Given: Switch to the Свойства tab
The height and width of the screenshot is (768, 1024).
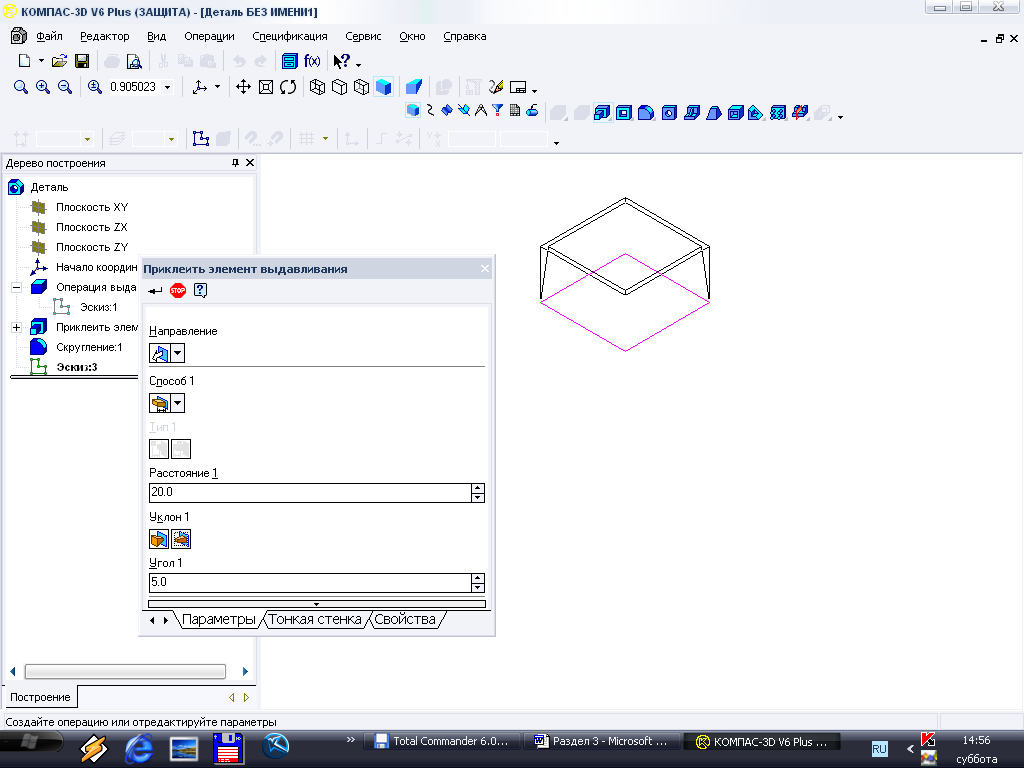Looking at the screenshot, I should (x=405, y=620).
